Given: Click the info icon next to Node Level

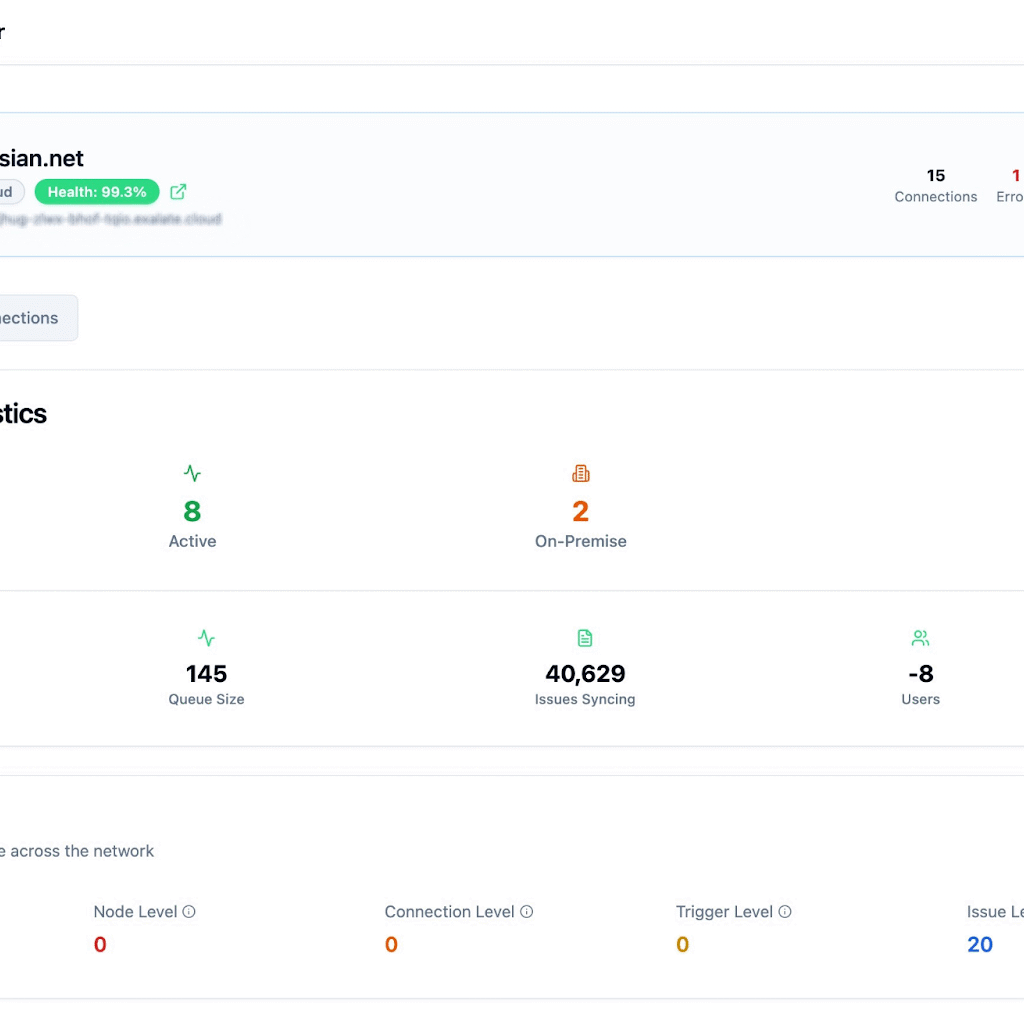Looking at the screenshot, I should pyautogui.click(x=189, y=912).
